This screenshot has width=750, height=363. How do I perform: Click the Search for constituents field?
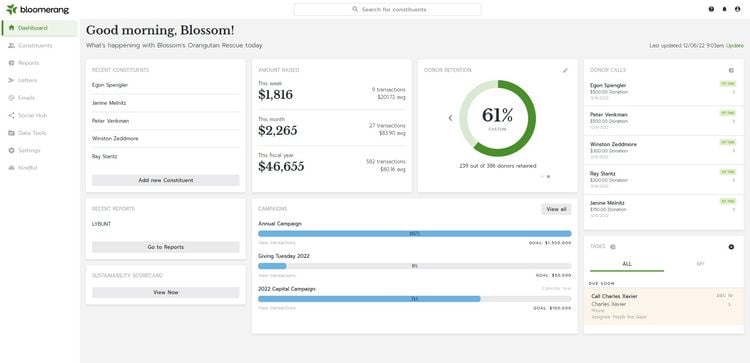click(387, 9)
